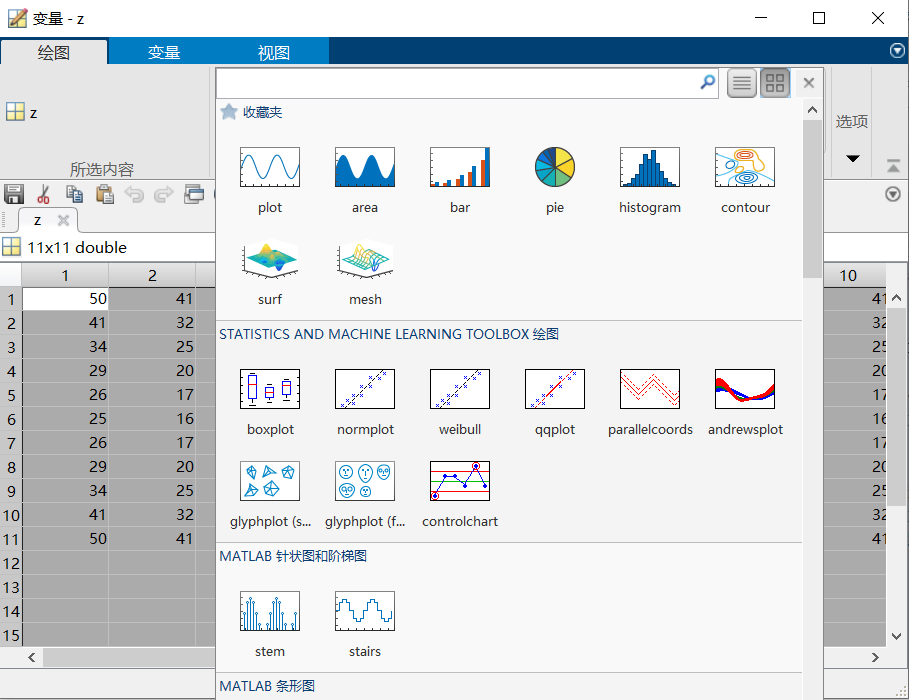Select column header 2

point(152,275)
